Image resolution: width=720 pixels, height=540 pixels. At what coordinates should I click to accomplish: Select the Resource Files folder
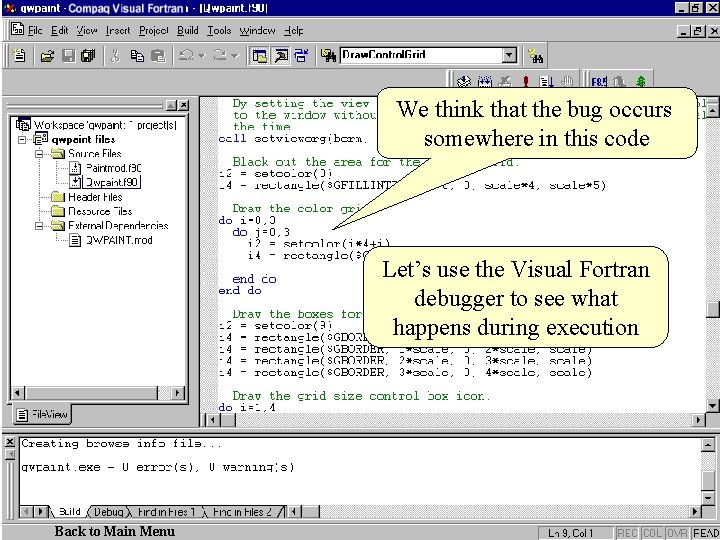[x=100, y=211]
